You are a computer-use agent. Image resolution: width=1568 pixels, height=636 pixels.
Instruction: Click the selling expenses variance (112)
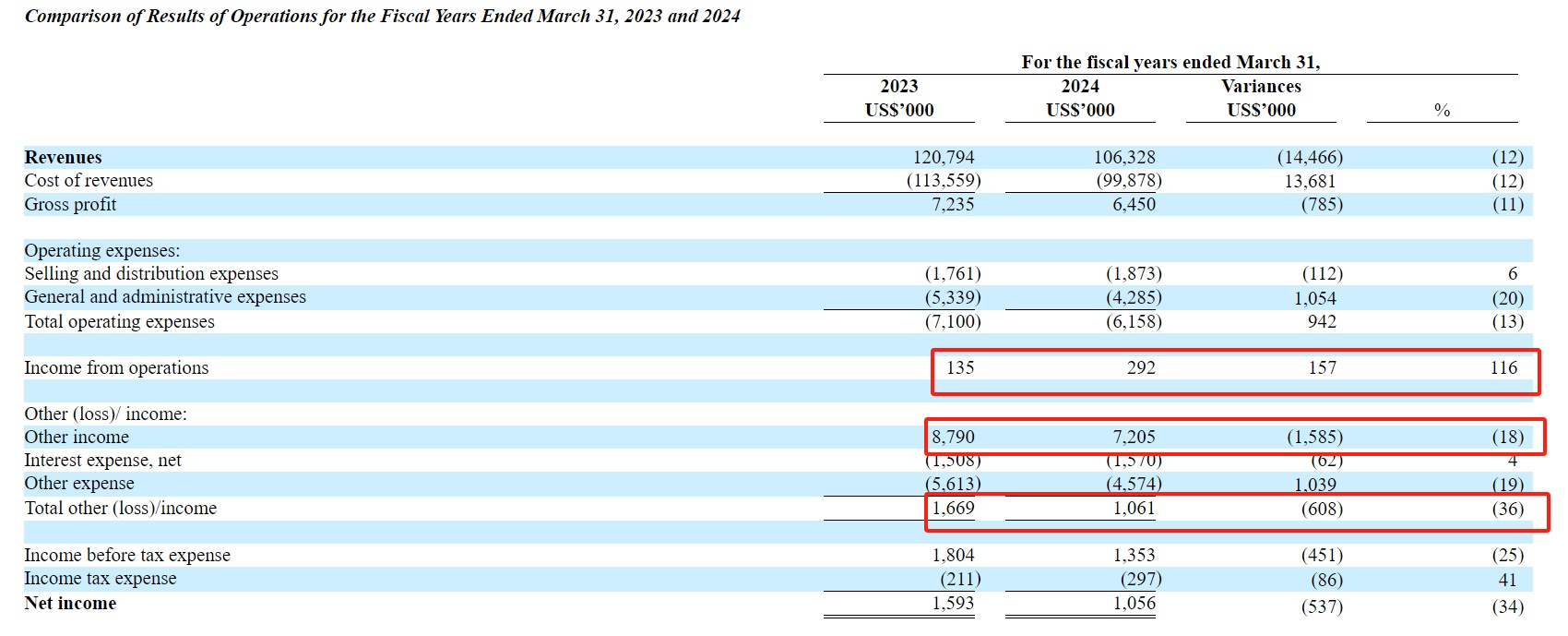[1322, 273]
